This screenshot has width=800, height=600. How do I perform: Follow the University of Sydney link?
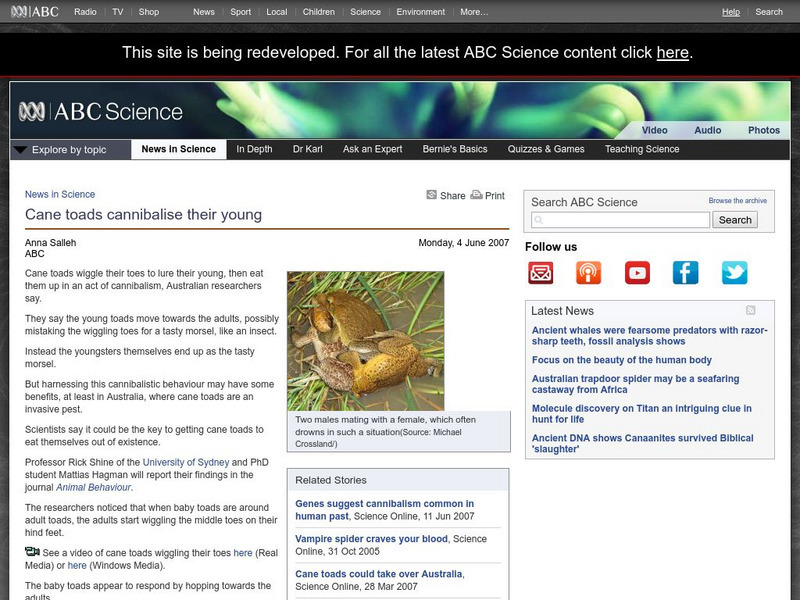187,462
